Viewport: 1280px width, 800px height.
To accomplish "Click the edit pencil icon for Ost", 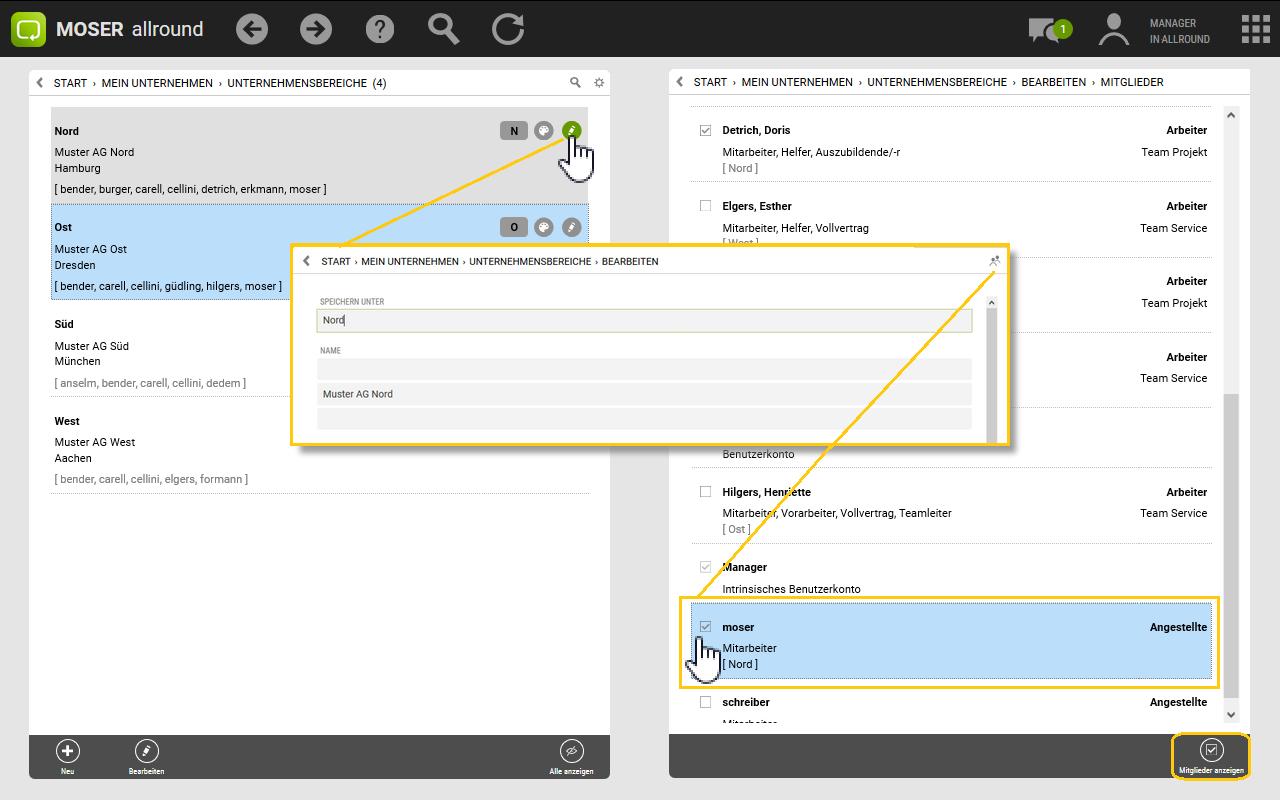I will click(571, 227).
